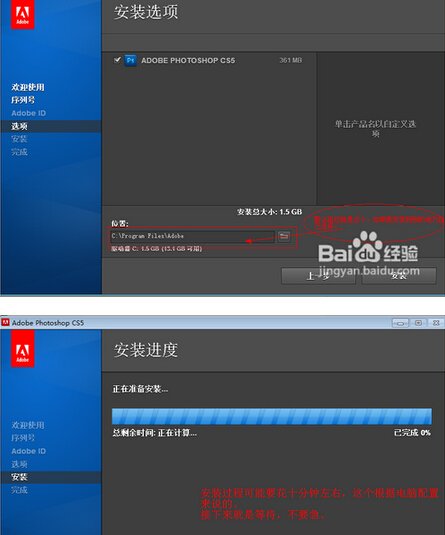The image size is (445, 535).
Task: Select 完成 step in 安装进度 window sidebar
Action: (19, 490)
